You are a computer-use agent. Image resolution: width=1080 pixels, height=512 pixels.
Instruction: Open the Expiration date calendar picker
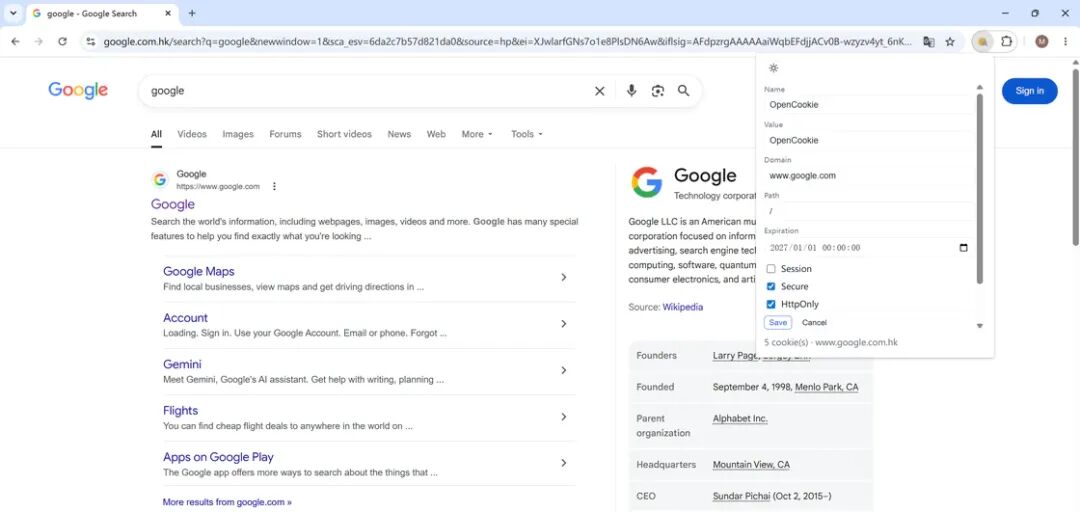pos(963,247)
